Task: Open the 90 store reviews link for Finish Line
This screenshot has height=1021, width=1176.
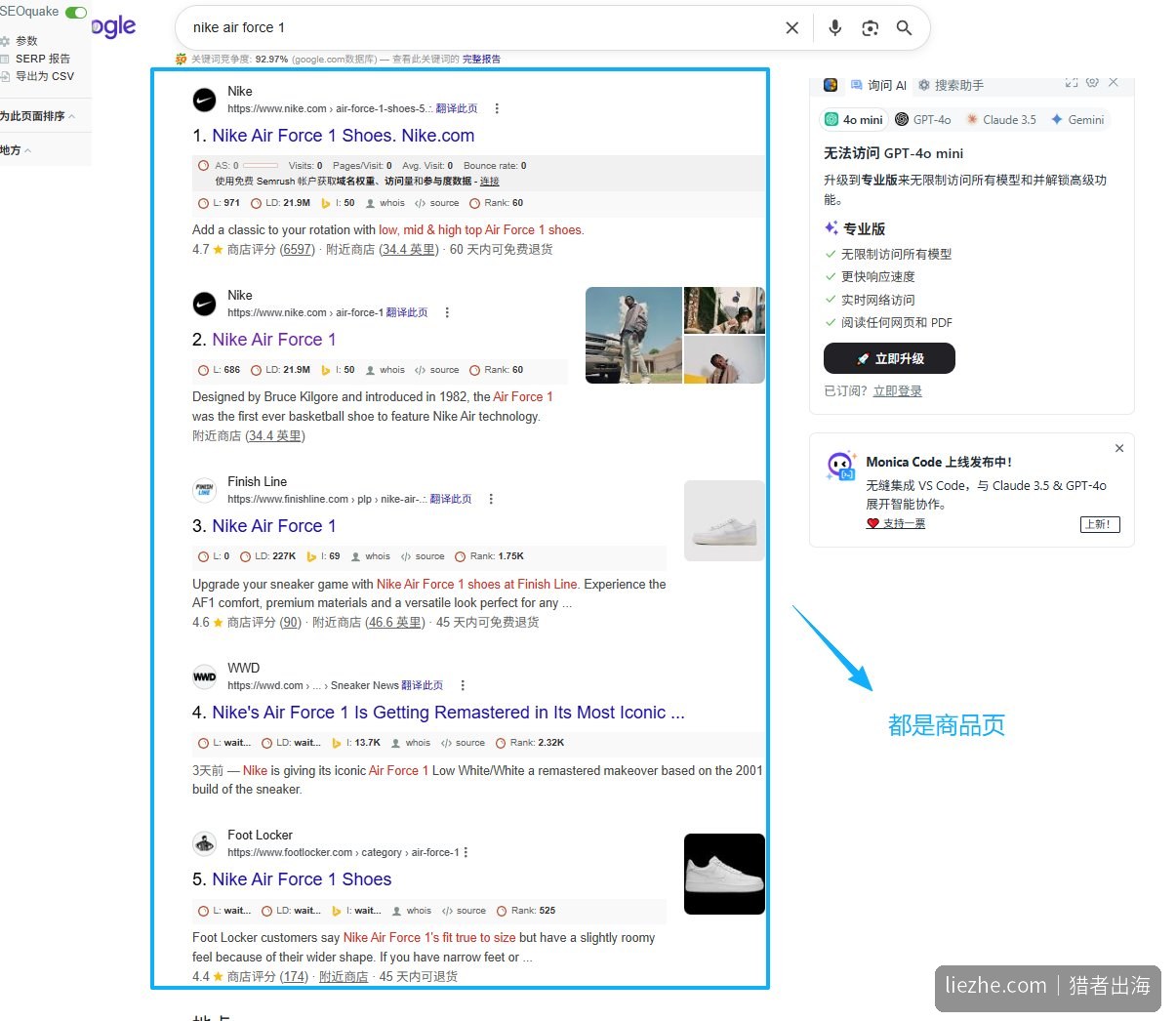Action: tap(291, 623)
